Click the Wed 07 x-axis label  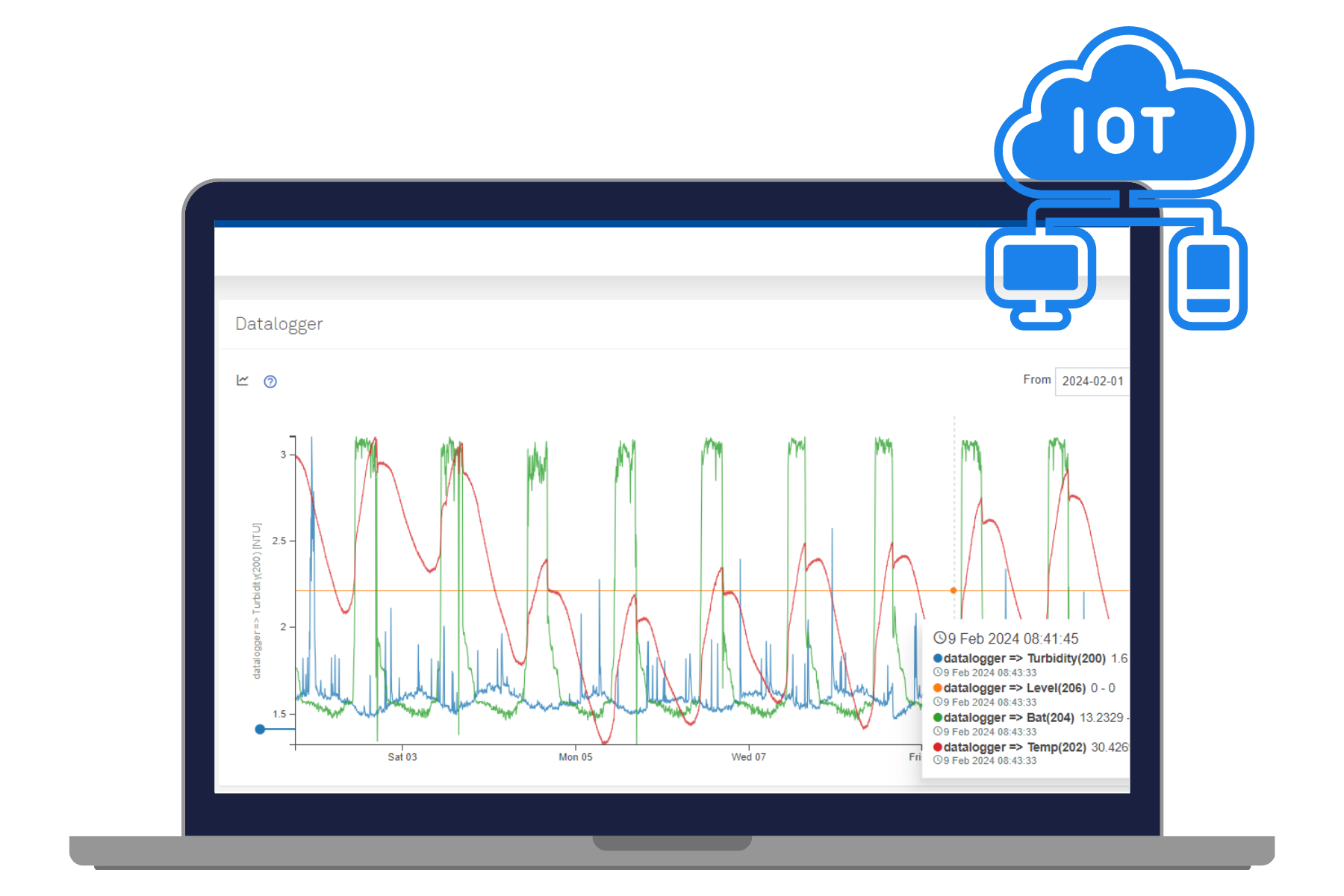coord(748,757)
